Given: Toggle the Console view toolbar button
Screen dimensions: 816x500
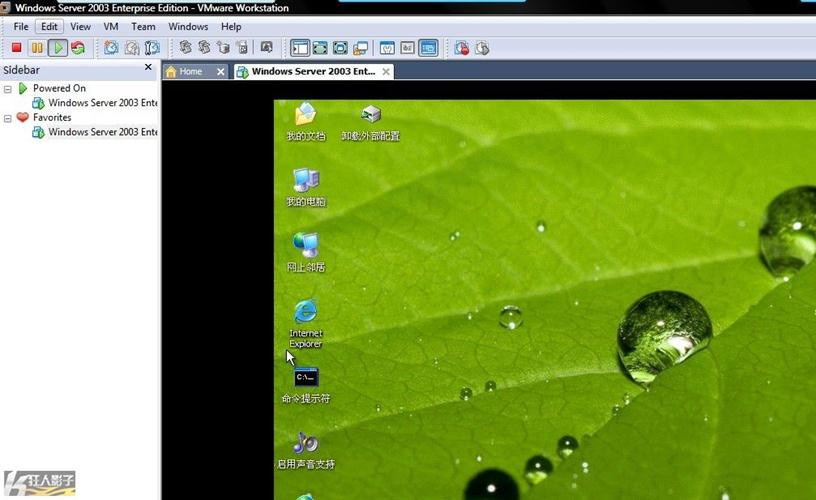Looking at the screenshot, I should coord(428,48).
